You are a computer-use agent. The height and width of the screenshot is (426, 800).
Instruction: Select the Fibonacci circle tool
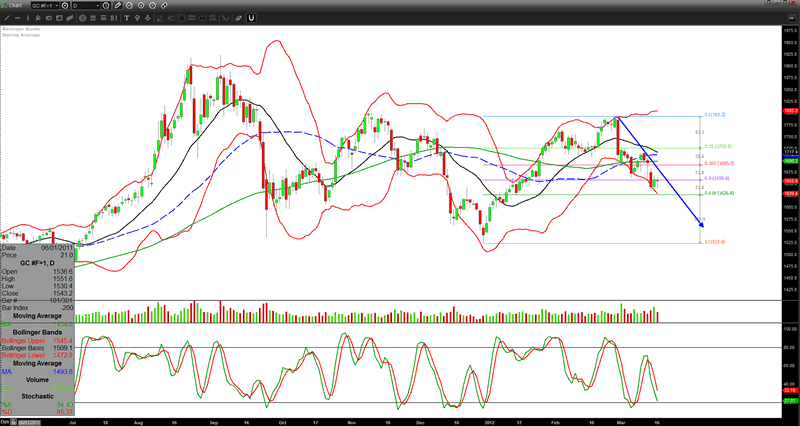point(83,18)
